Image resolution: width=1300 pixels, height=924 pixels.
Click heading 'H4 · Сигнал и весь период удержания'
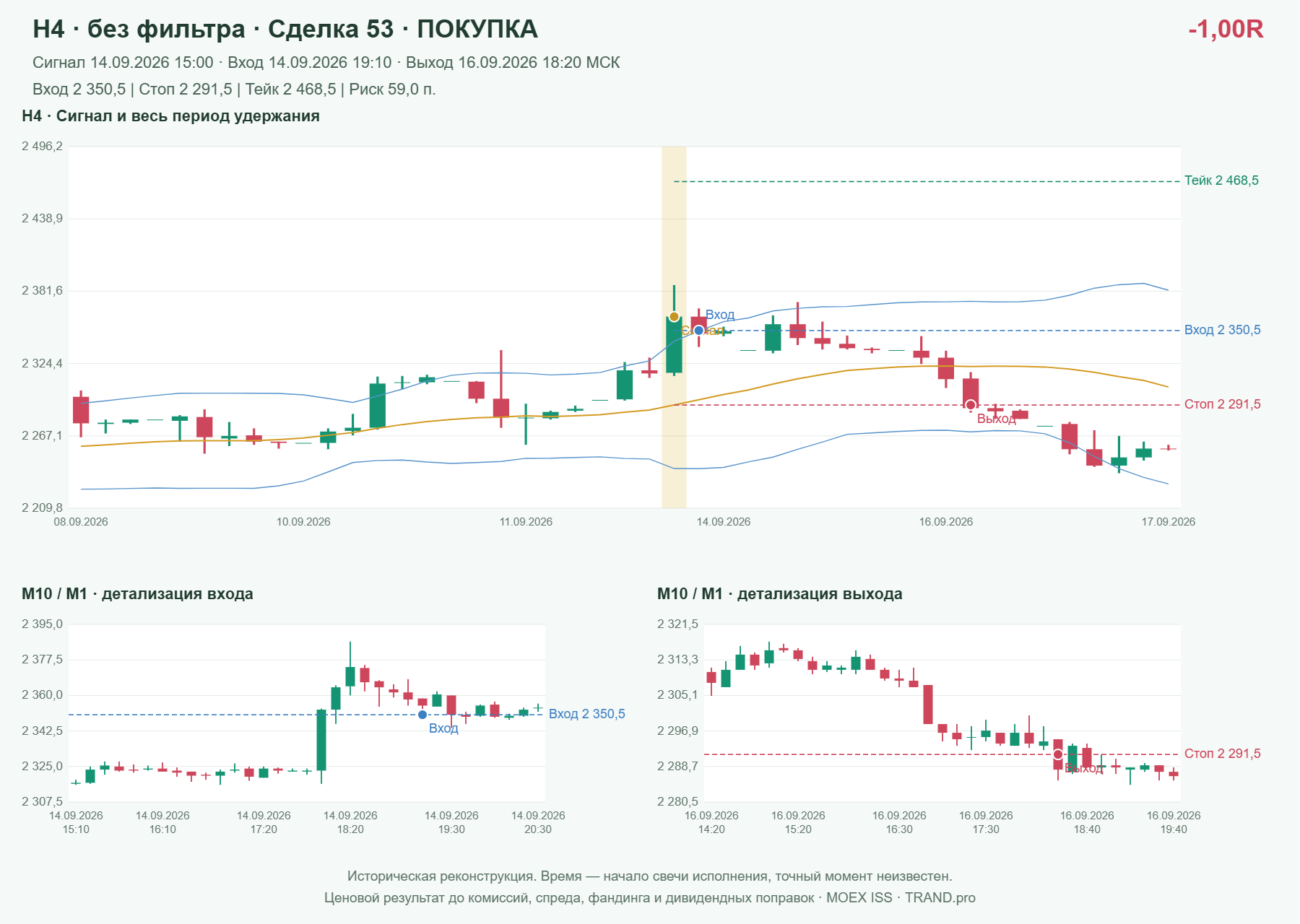pyautogui.click(x=170, y=116)
